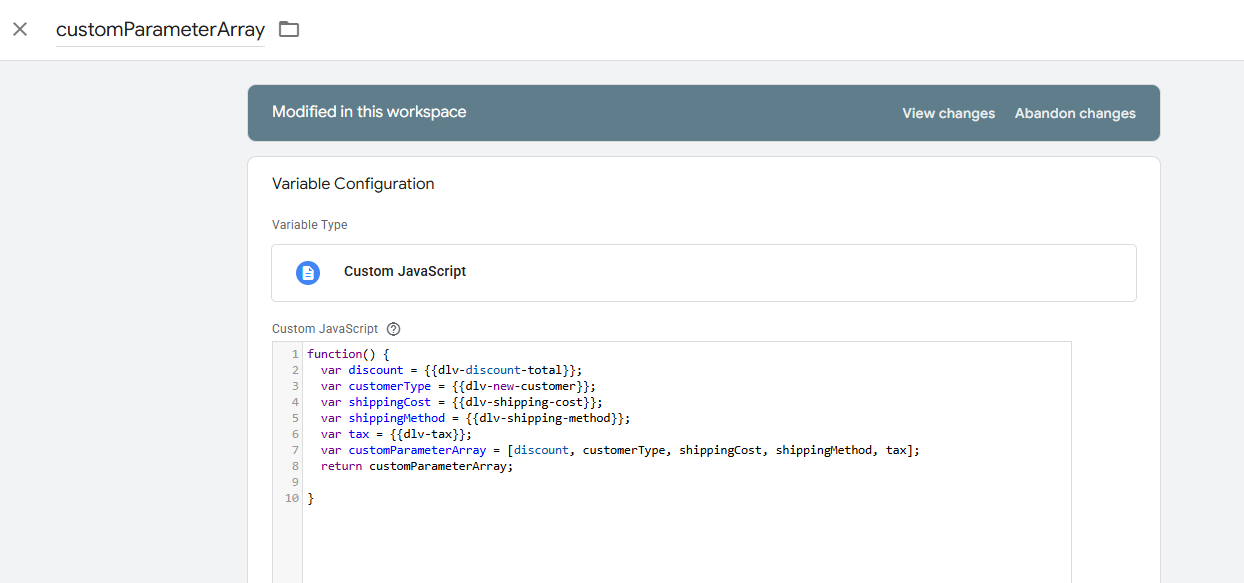1244x583 pixels.
Task: Click the 'Modified in this workspace' banner text
Action: pos(369,112)
